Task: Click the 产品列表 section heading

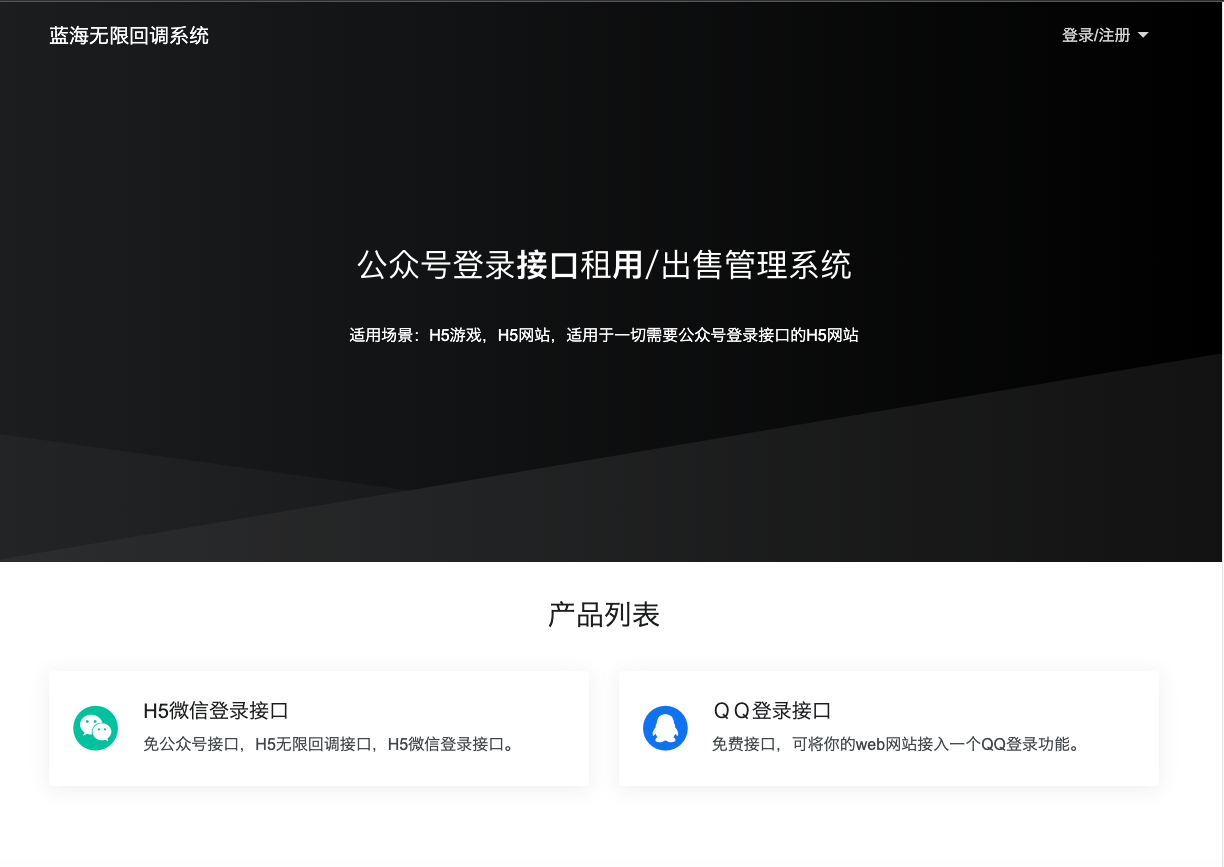Action: (x=603, y=614)
